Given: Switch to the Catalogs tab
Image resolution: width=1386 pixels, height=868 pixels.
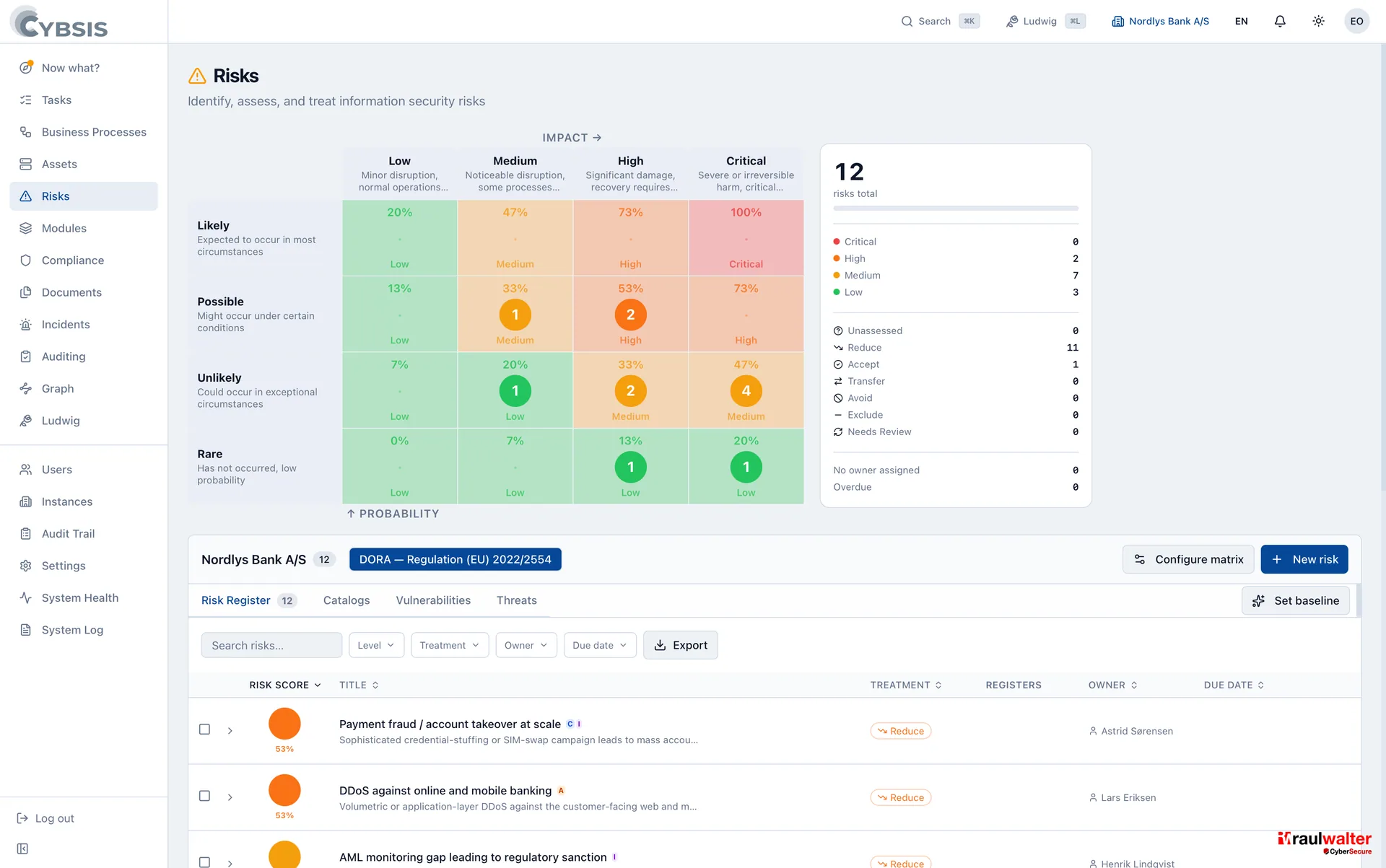Looking at the screenshot, I should [x=346, y=600].
